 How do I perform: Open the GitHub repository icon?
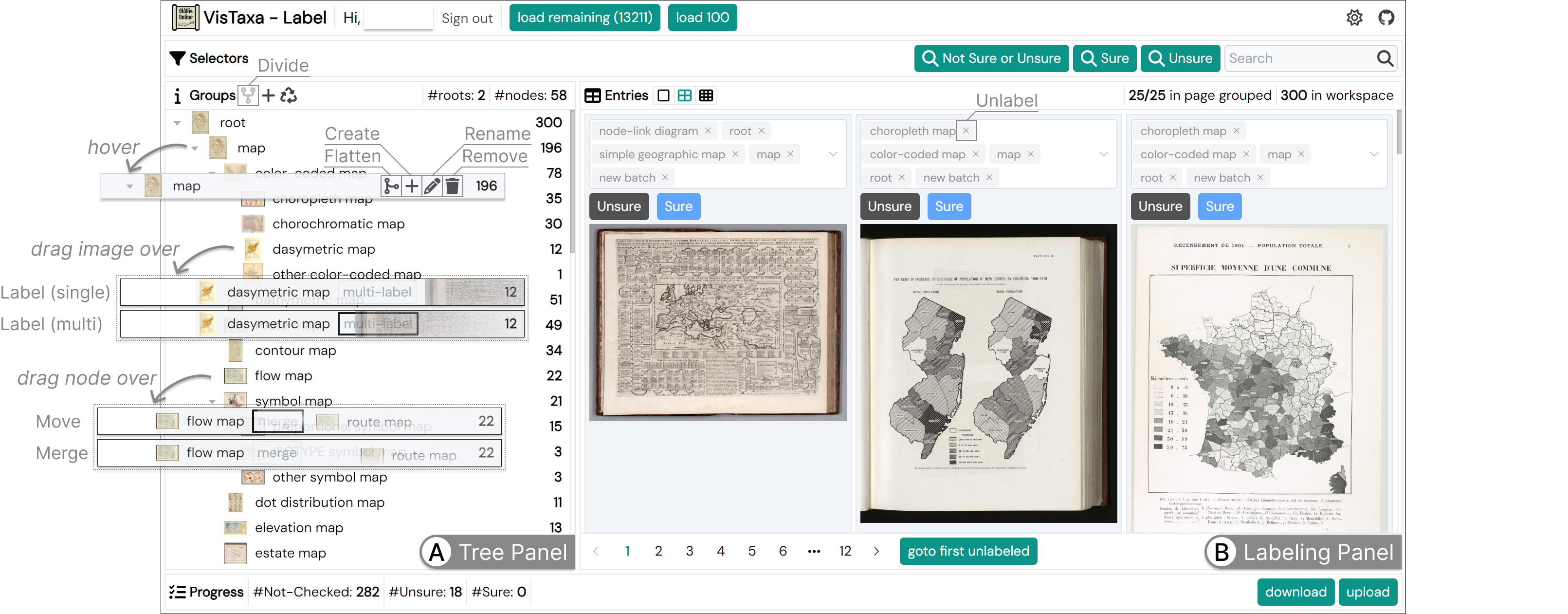pyautogui.click(x=1386, y=18)
